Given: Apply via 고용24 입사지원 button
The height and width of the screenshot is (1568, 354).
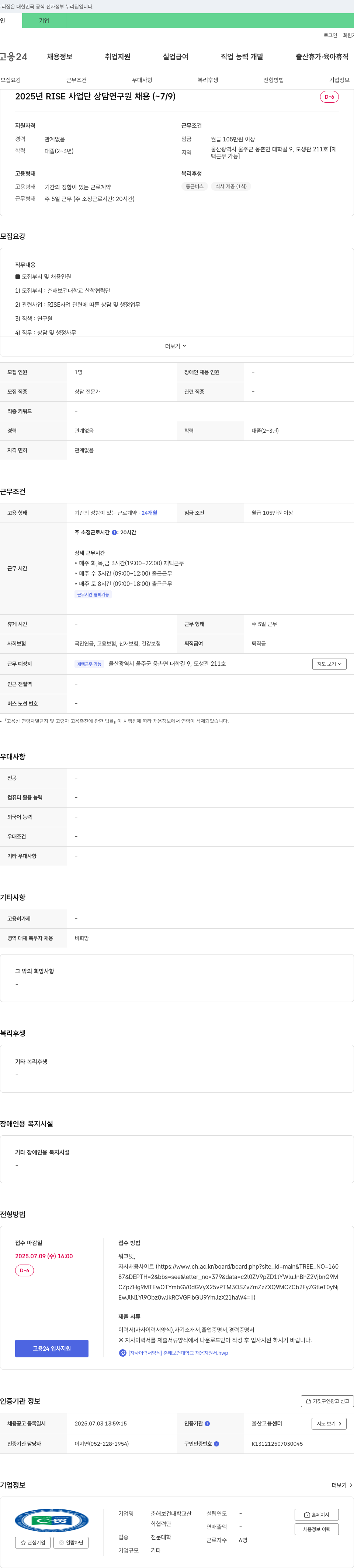Looking at the screenshot, I should (52, 1348).
